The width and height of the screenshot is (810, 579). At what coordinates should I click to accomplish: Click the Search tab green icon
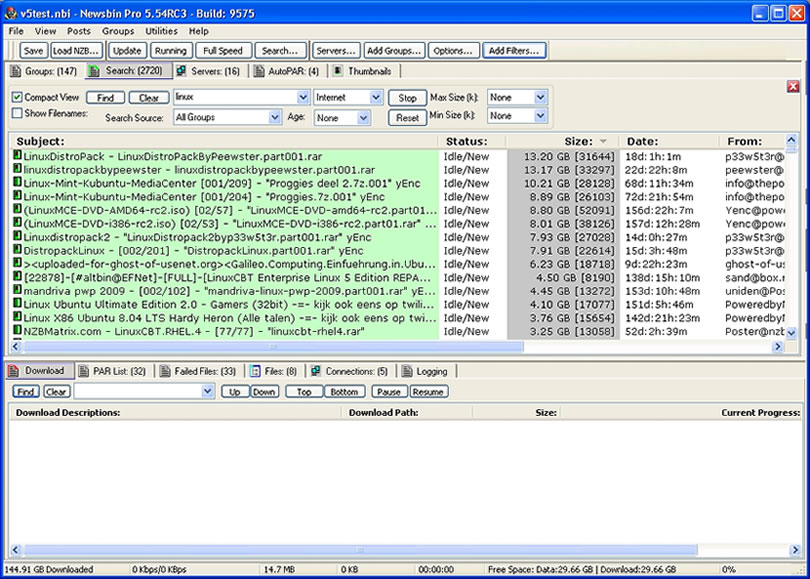[94, 71]
